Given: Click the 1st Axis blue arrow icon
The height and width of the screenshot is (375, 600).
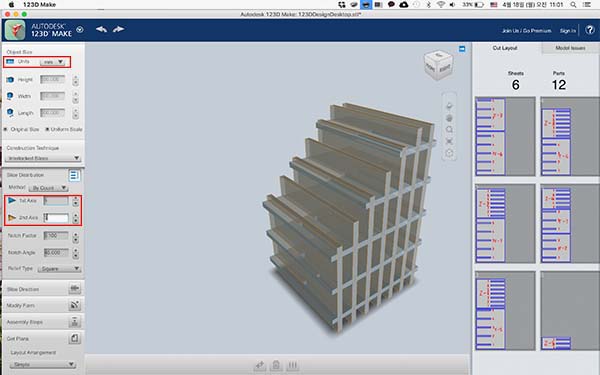Looking at the screenshot, I should (12, 201).
